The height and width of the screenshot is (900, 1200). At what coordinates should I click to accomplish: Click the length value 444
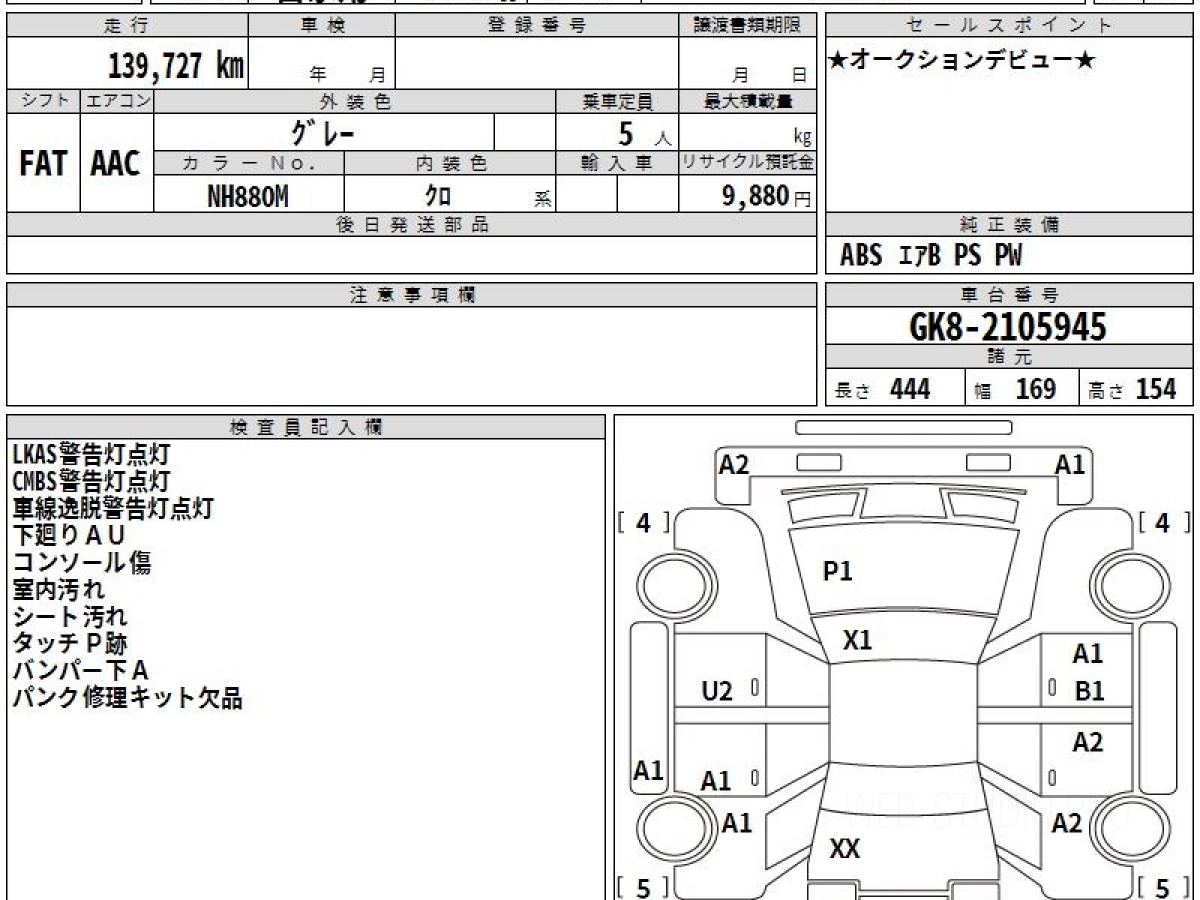[910, 389]
